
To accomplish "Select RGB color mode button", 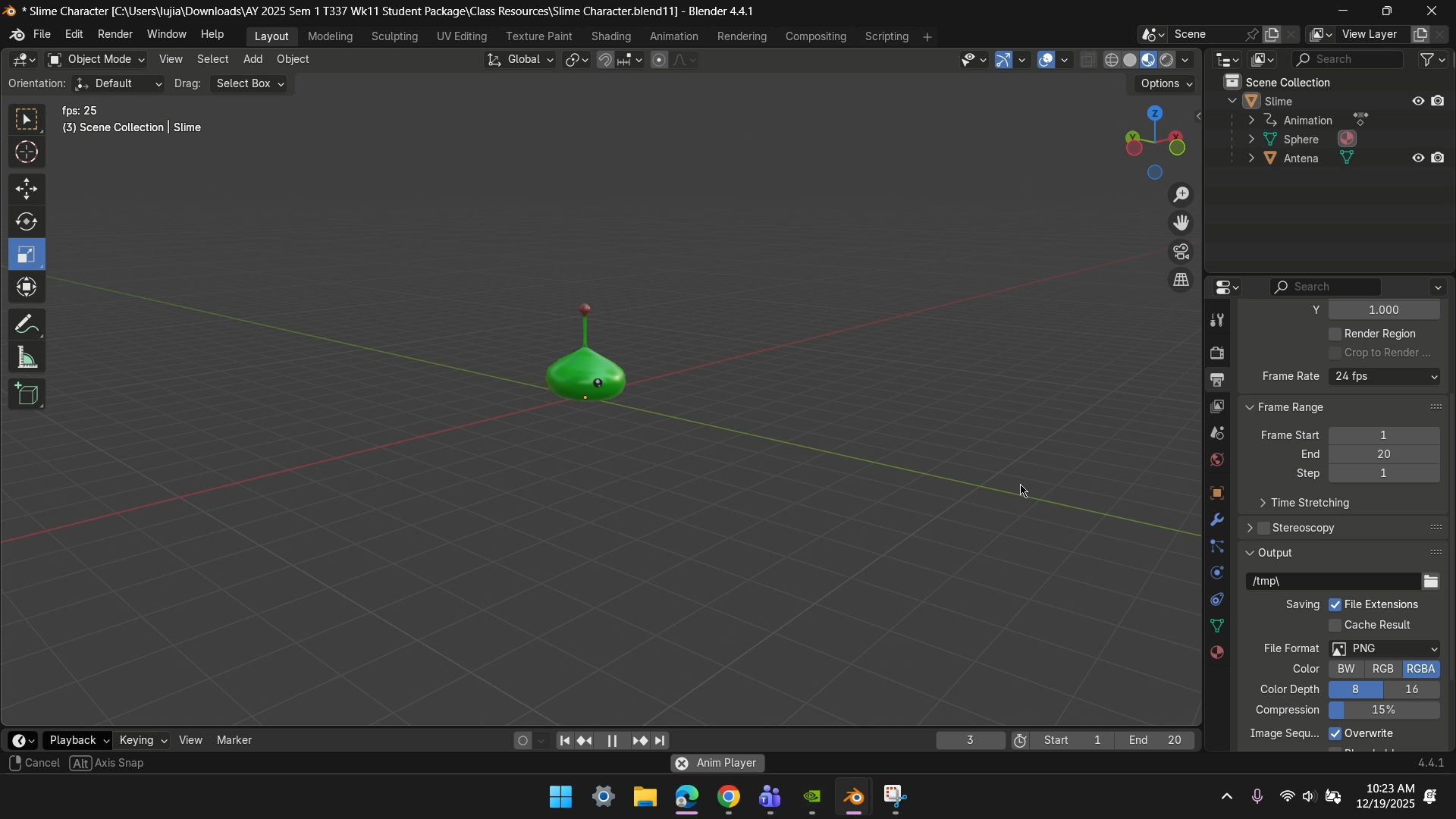I will coord(1382,669).
